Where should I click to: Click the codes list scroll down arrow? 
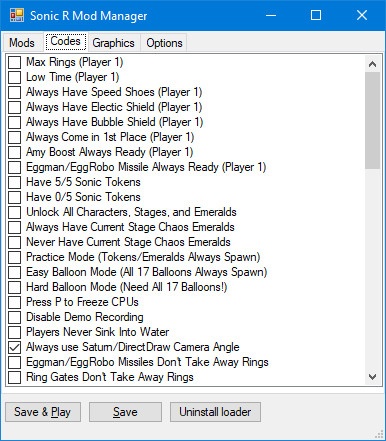coord(372,377)
